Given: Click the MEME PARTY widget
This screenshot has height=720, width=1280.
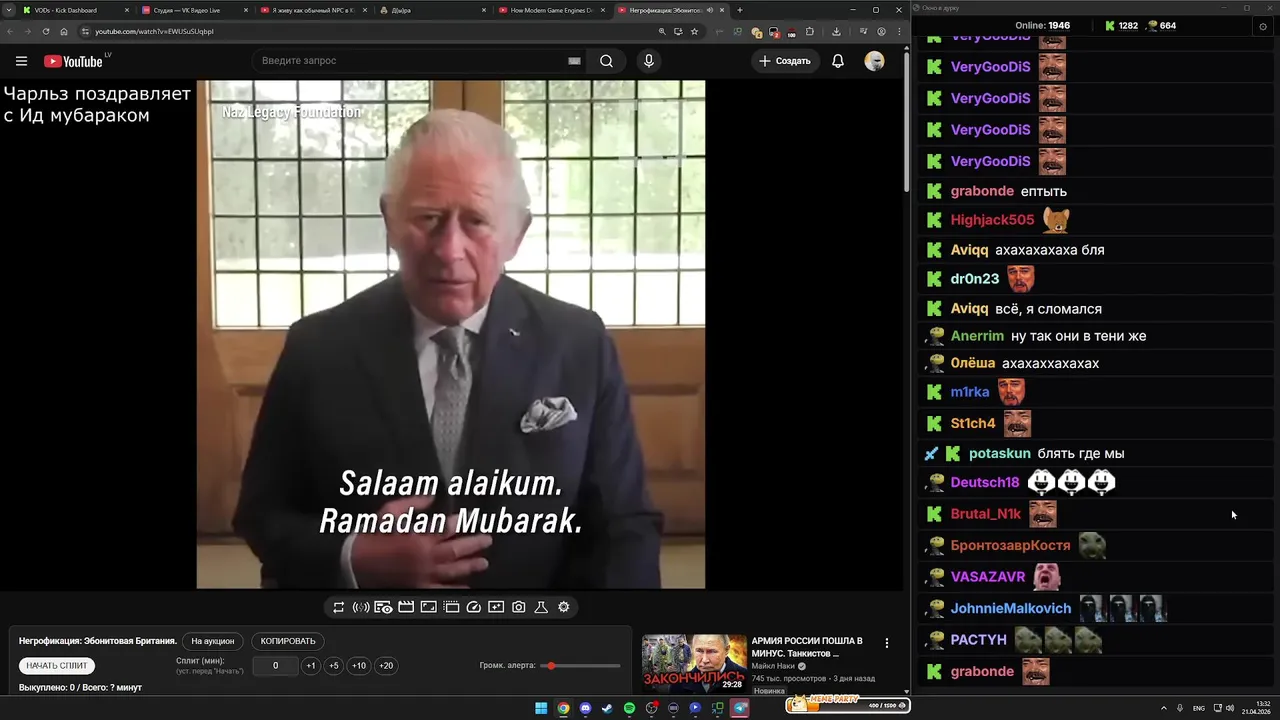Looking at the screenshot, I should (847, 705).
